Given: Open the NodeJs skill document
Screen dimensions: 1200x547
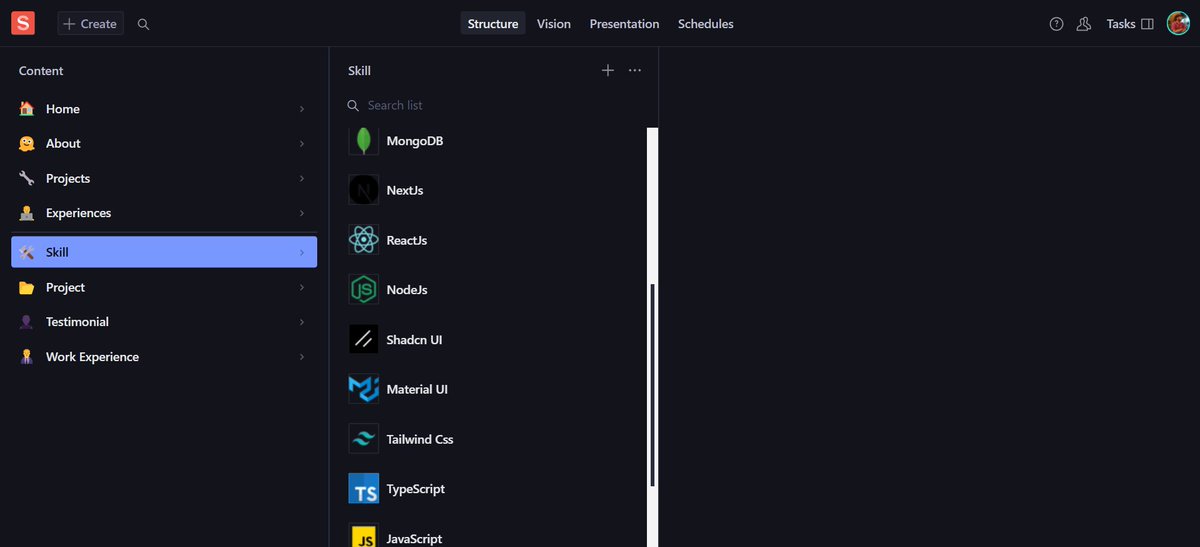Looking at the screenshot, I should point(493,290).
